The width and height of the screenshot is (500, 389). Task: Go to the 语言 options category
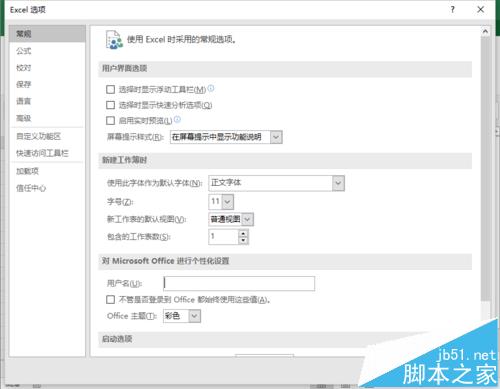47,101
